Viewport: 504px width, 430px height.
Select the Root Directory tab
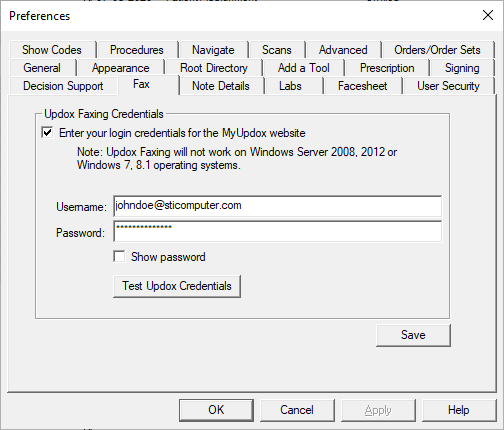click(x=214, y=68)
